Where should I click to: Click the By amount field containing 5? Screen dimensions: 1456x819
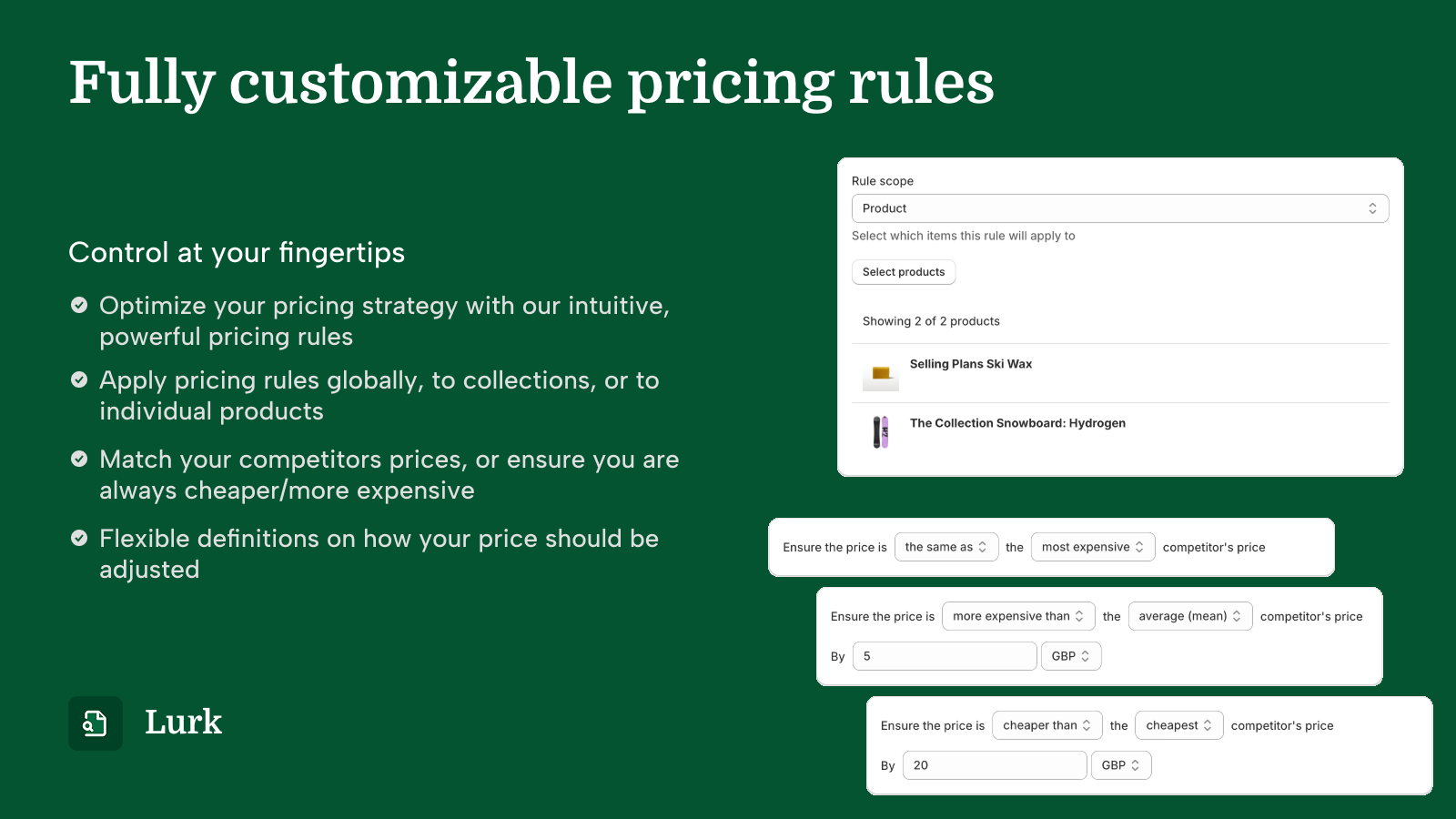tap(945, 656)
